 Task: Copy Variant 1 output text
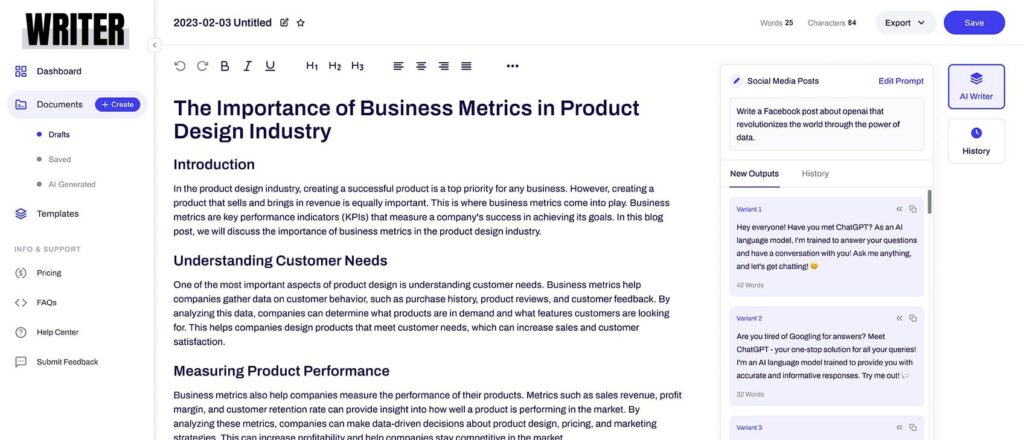tap(913, 209)
